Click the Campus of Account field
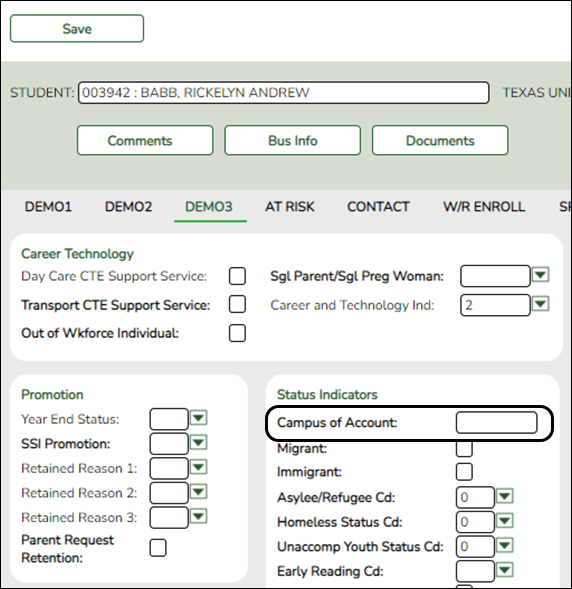This screenshot has height=589, width=572. coord(497,423)
